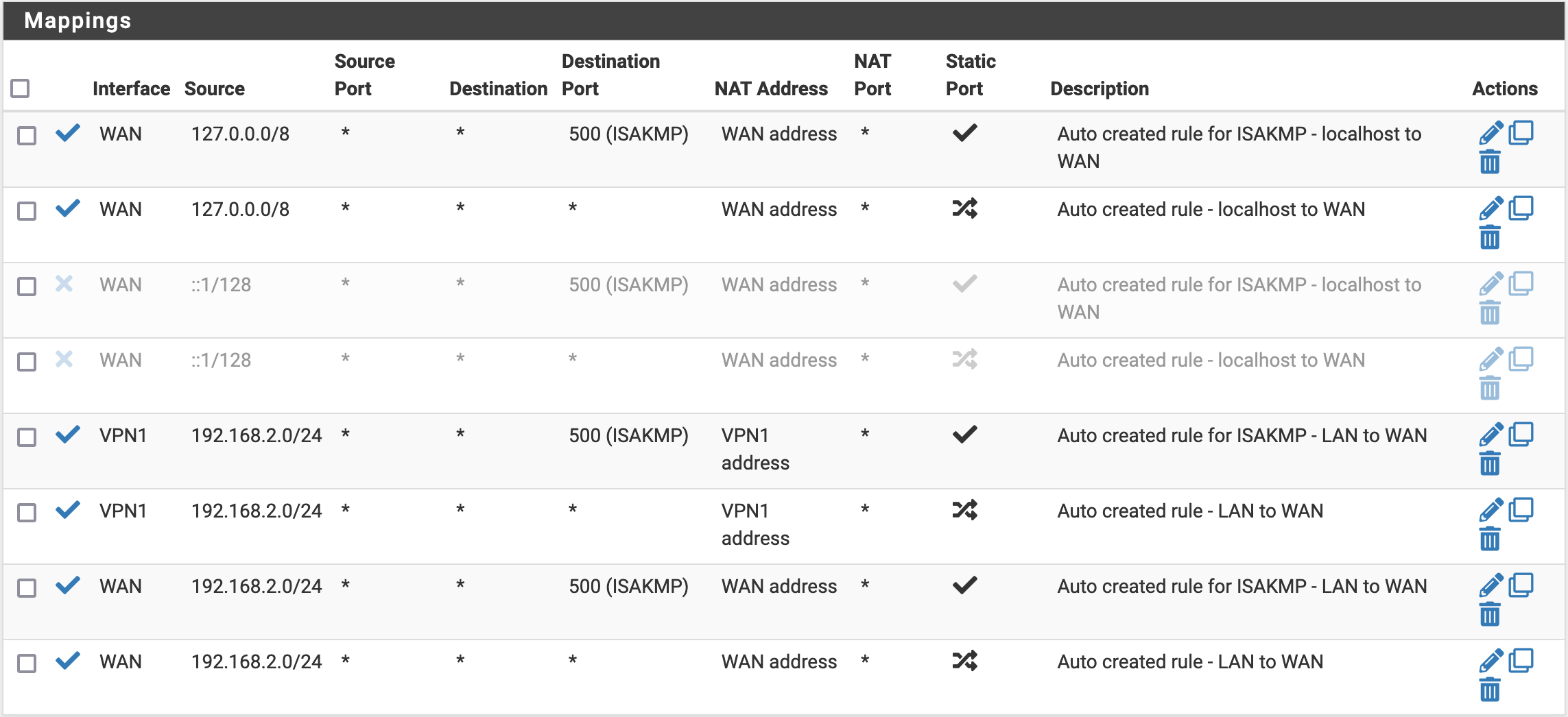Disable the first WAN 127.0.0.0/8 rule via its checkmark
The height and width of the screenshot is (717, 1568).
(x=68, y=132)
